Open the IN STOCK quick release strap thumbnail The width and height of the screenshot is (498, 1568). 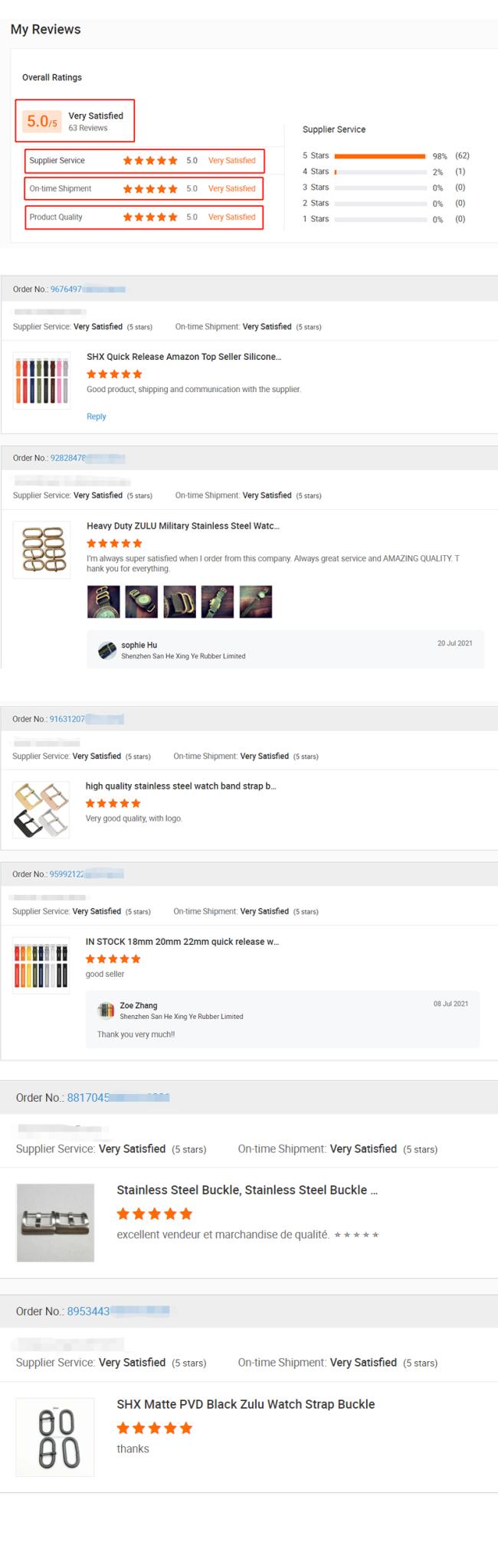41,965
